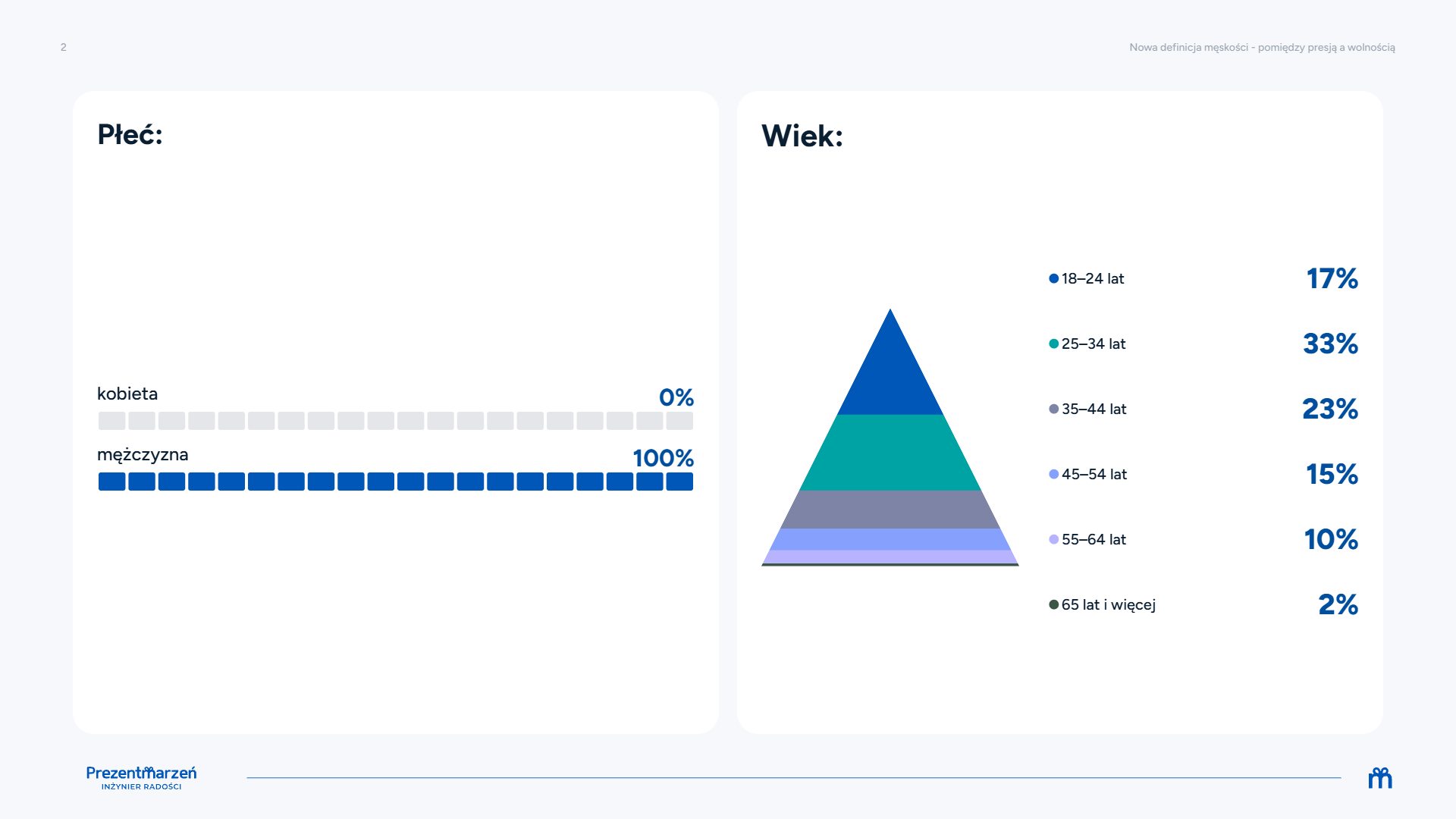Select the teal 25–34 lat legend dot
The height and width of the screenshot is (819, 1456).
click(x=1053, y=344)
